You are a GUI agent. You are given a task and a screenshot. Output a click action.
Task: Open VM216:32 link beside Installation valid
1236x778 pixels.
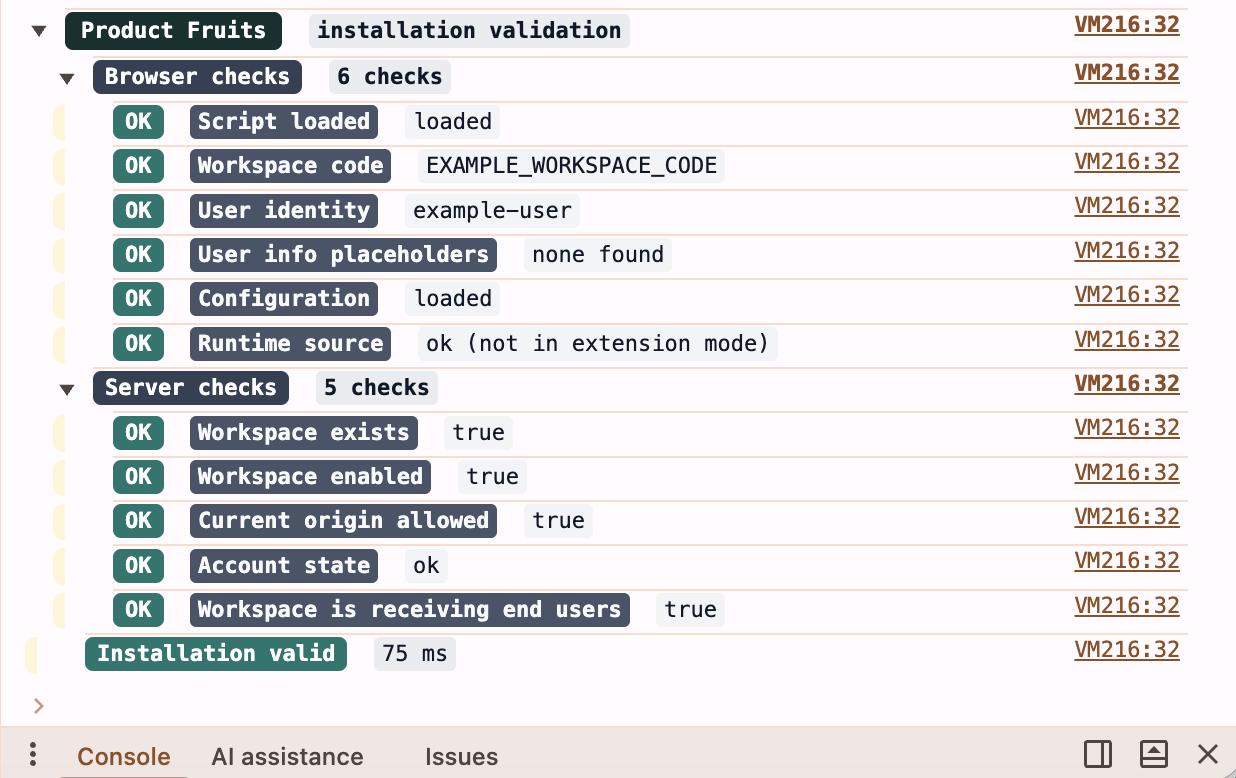tap(1127, 650)
